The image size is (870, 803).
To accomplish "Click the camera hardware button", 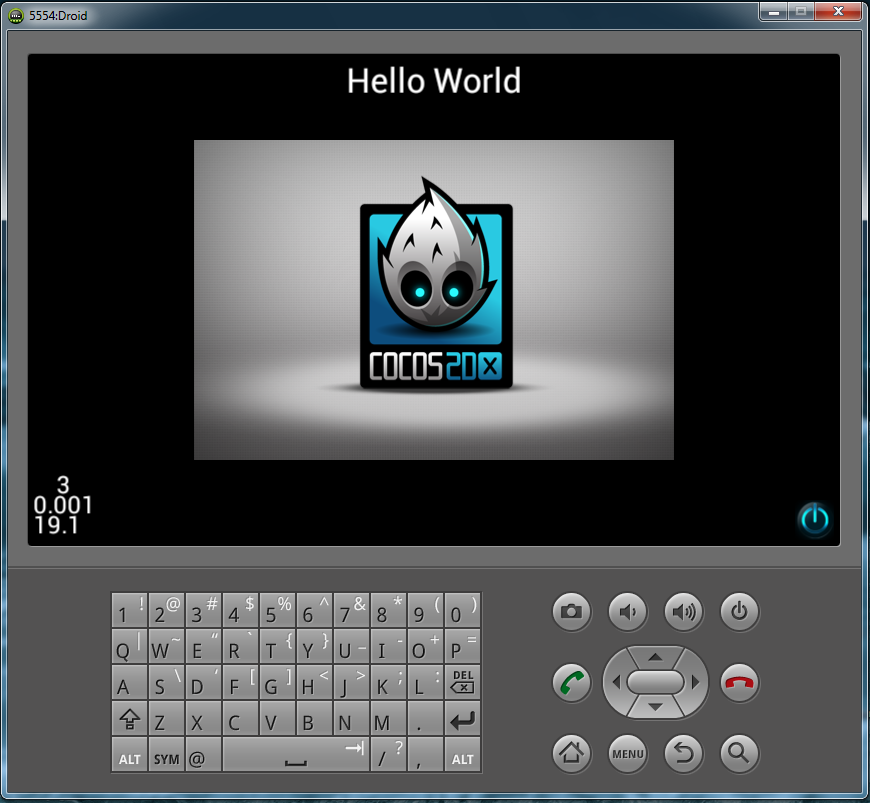I will 571,612.
